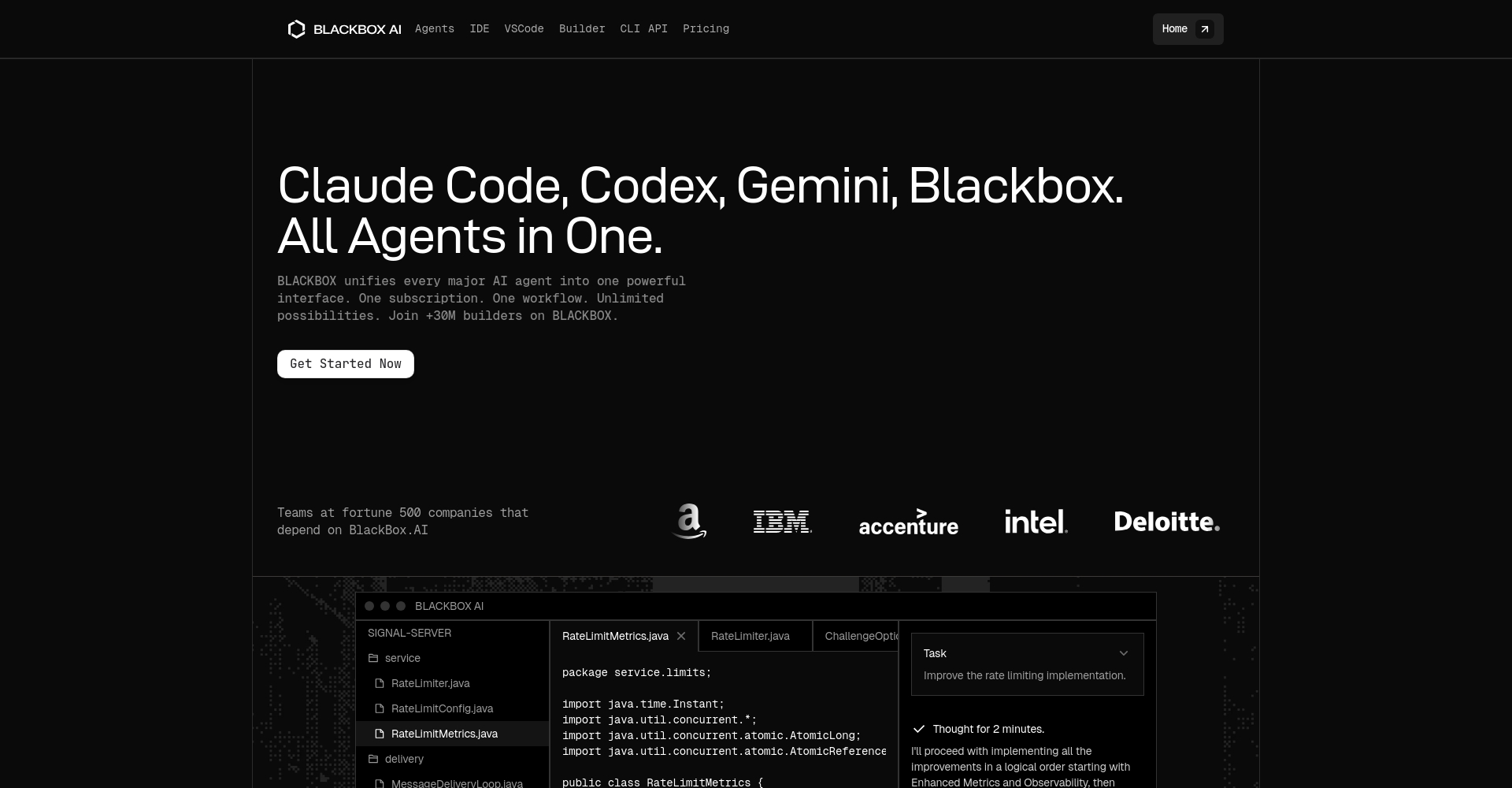Collapse the Task panel using its chevron
Image resolution: width=1512 pixels, height=788 pixels.
[1124, 652]
